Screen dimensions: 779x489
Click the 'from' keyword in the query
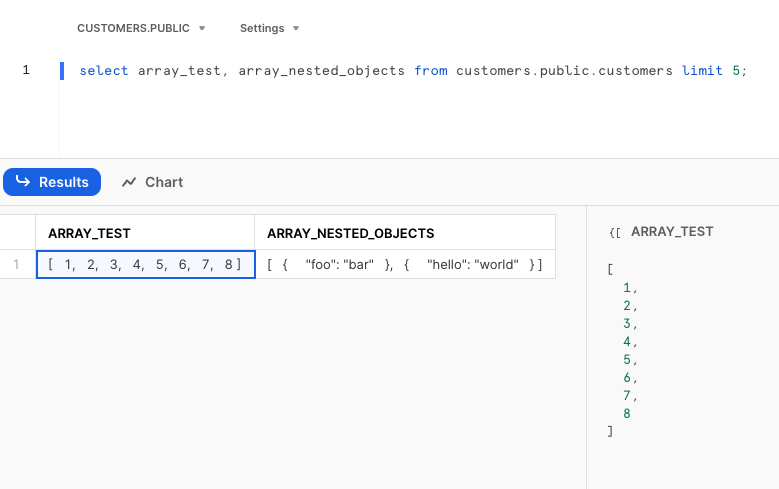[431, 71]
